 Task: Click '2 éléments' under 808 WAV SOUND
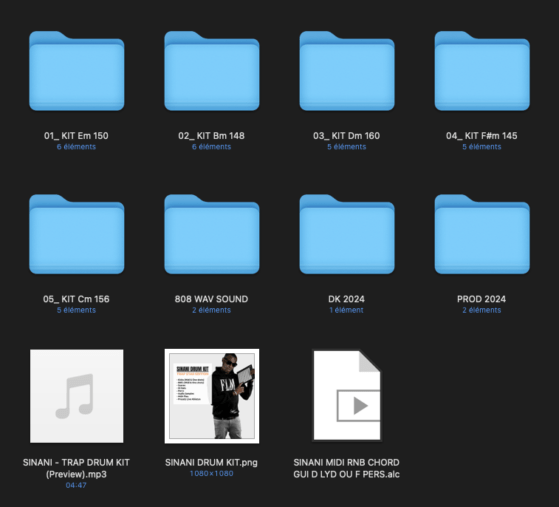tap(211, 310)
